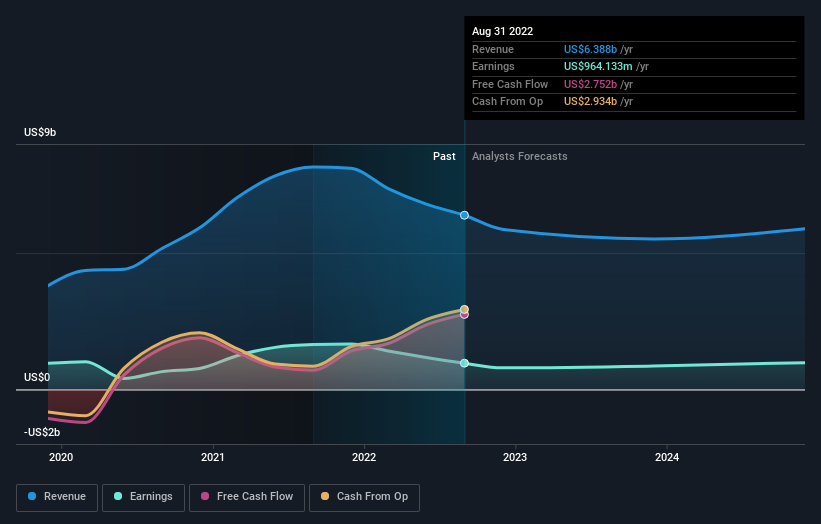Click the US$964.133m earnings value

click(598, 66)
